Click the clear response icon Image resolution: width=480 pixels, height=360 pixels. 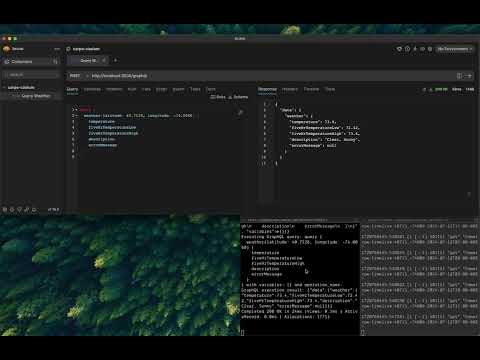click(x=424, y=89)
